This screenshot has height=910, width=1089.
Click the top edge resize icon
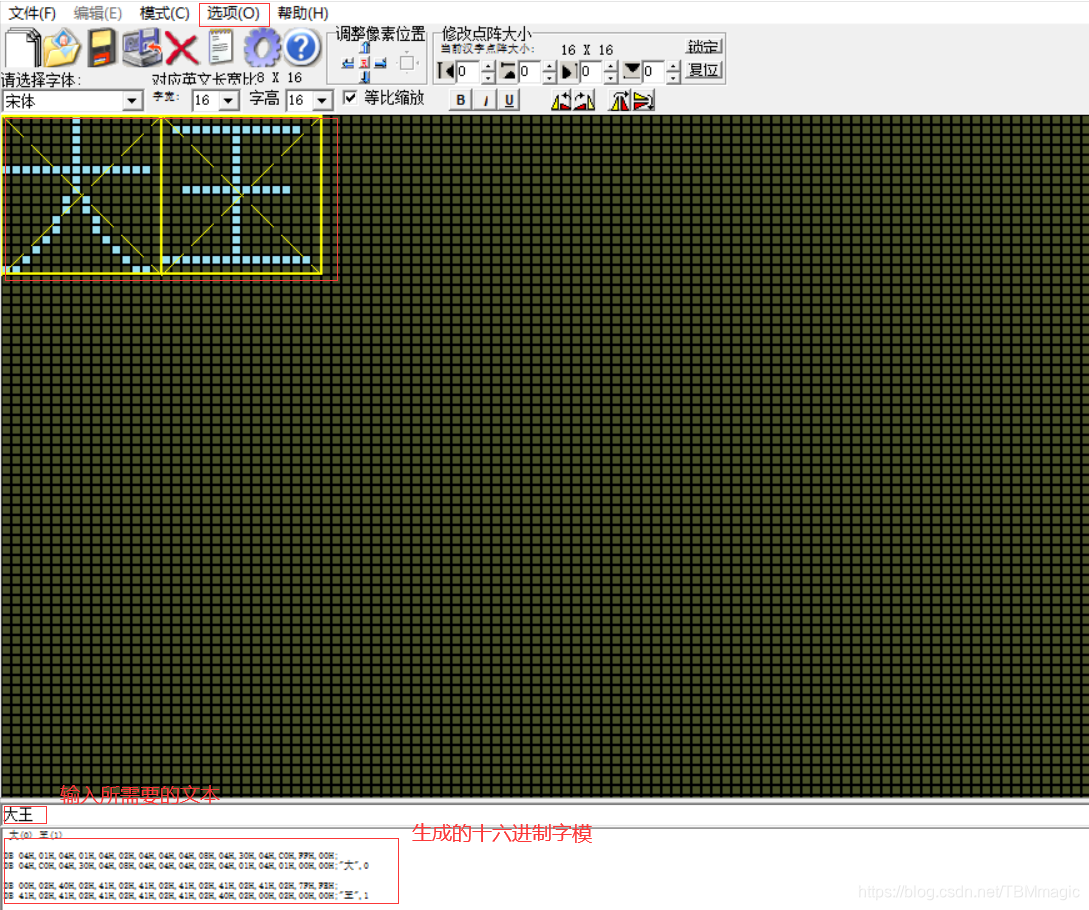[508, 71]
